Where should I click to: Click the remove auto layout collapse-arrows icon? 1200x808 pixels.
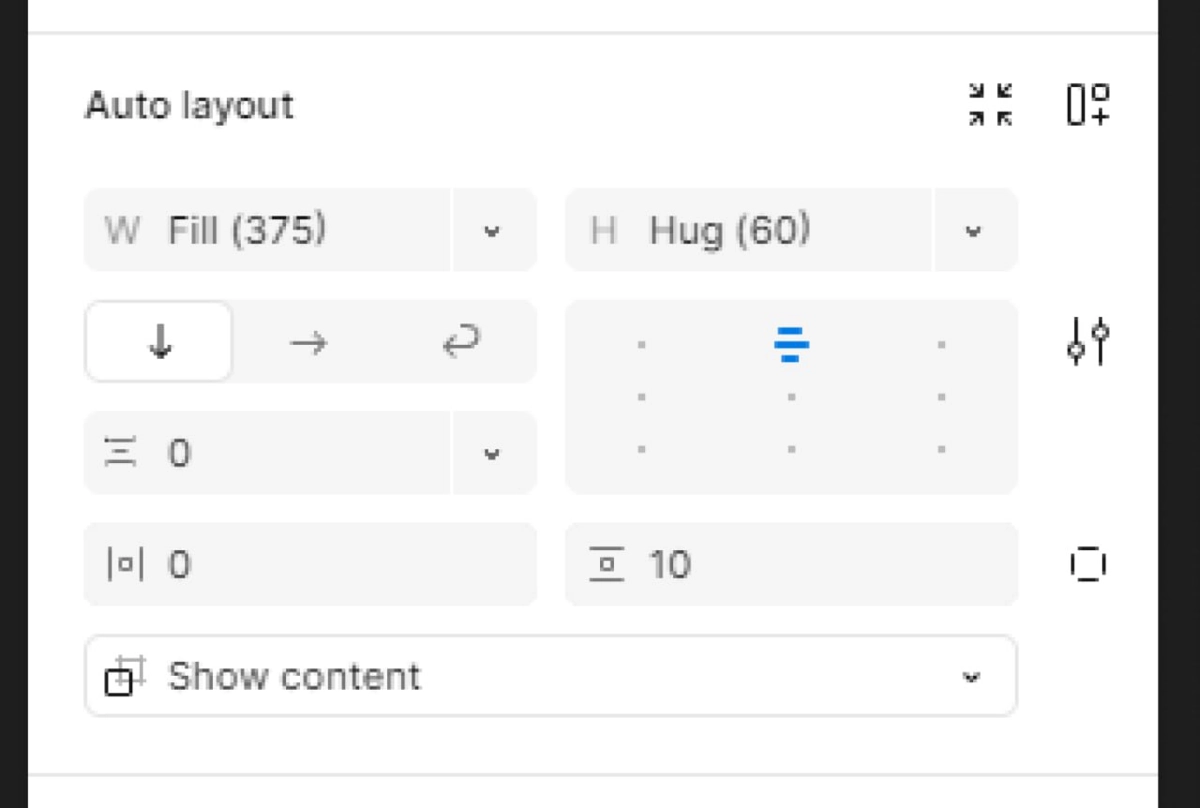tap(990, 105)
